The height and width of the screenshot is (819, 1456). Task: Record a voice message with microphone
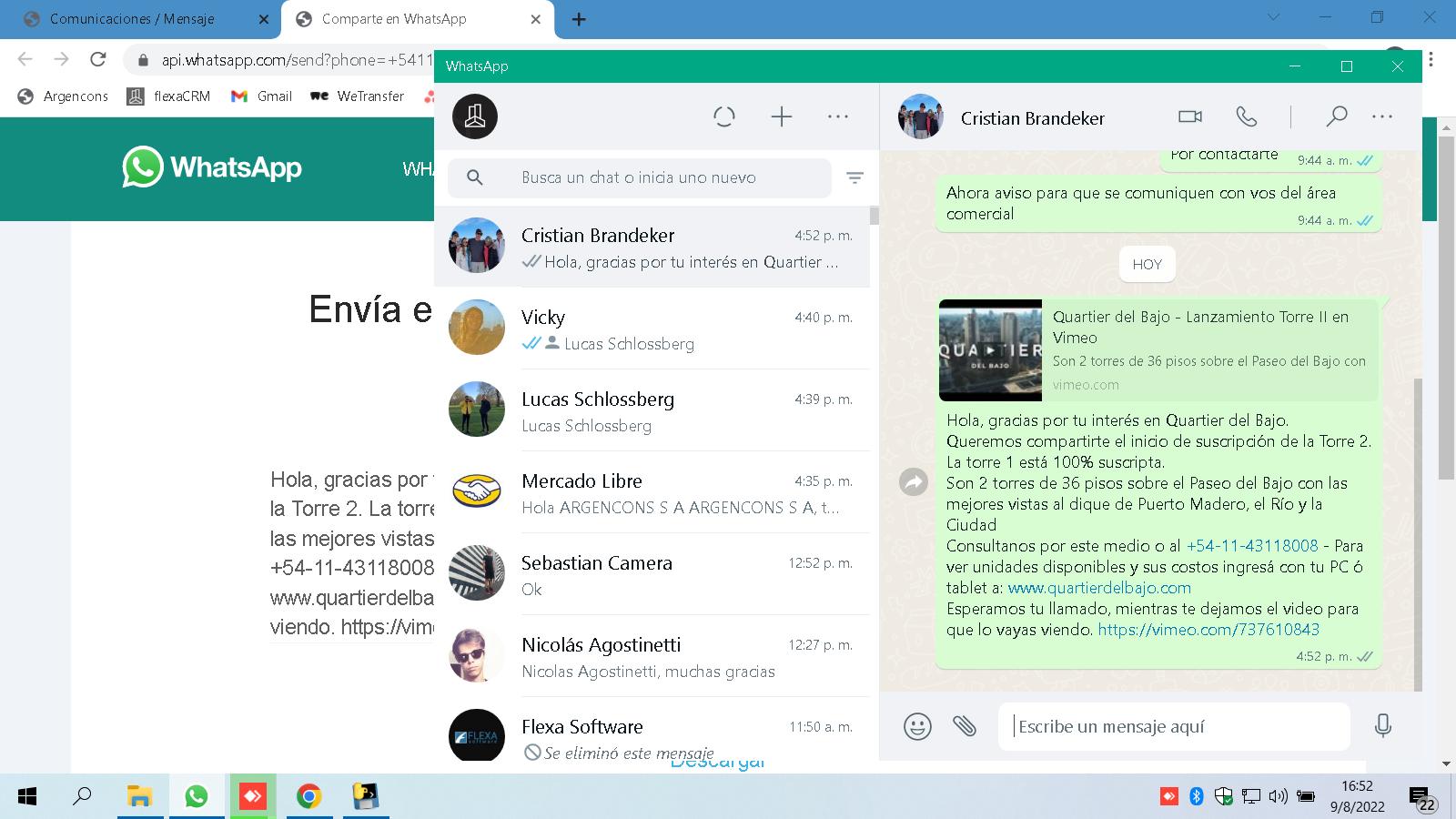click(1383, 726)
